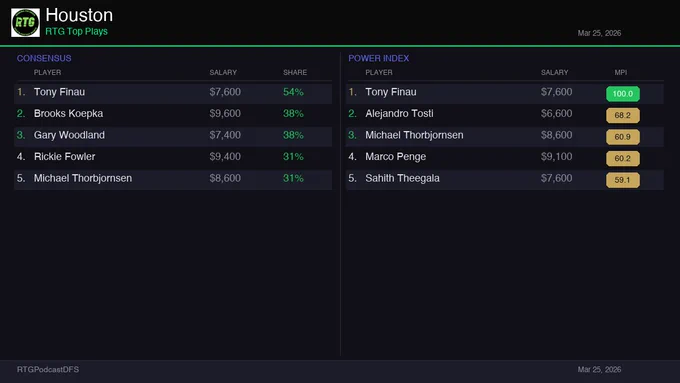This screenshot has width=680, height=383.
Task: Click the 59.1 MPI badge for Theegala
Action: point(622,180)
